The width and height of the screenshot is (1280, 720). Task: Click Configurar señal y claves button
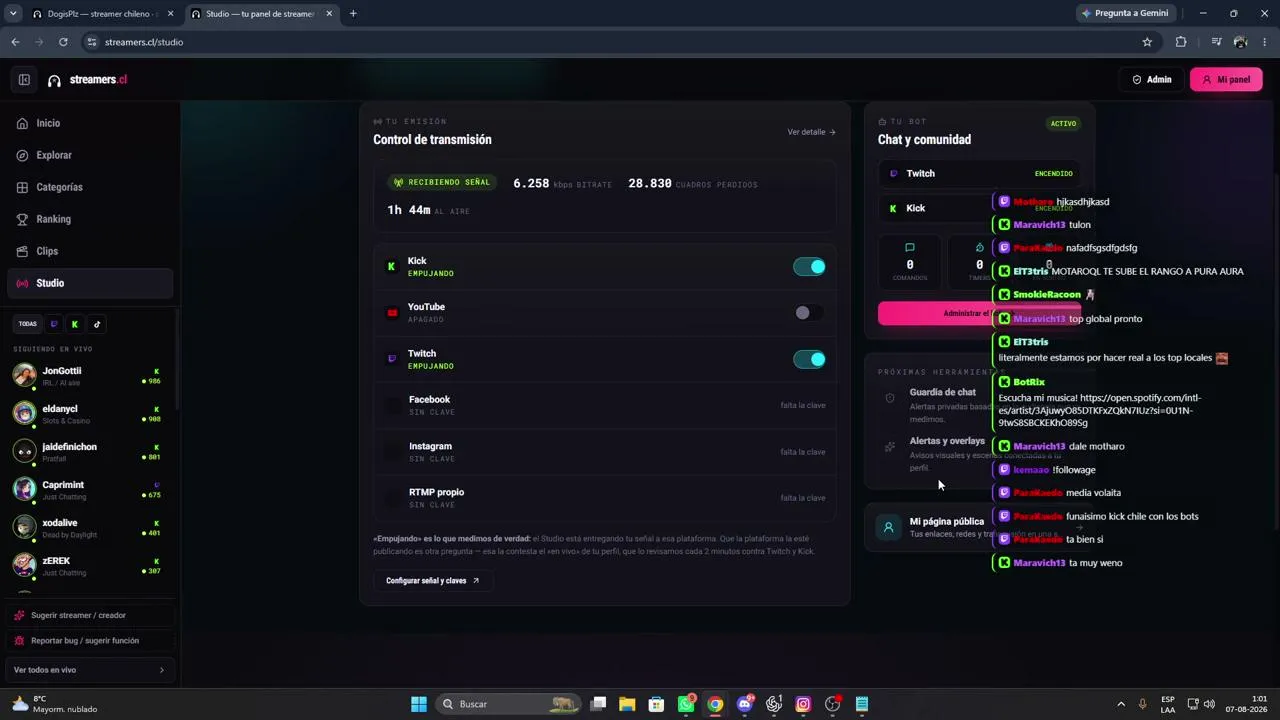[433, 580]
